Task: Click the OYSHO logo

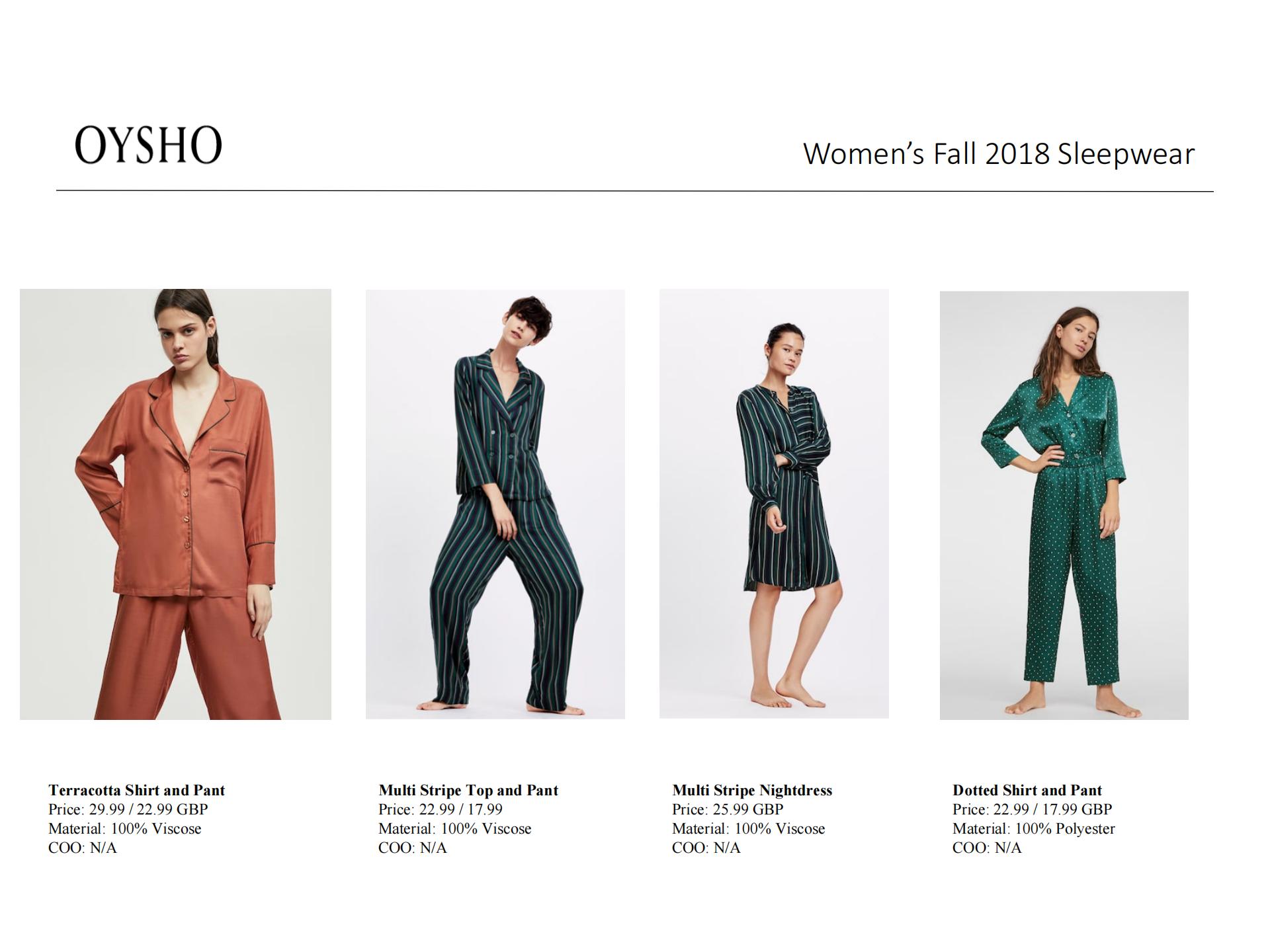Action: [x=148, y=145]
